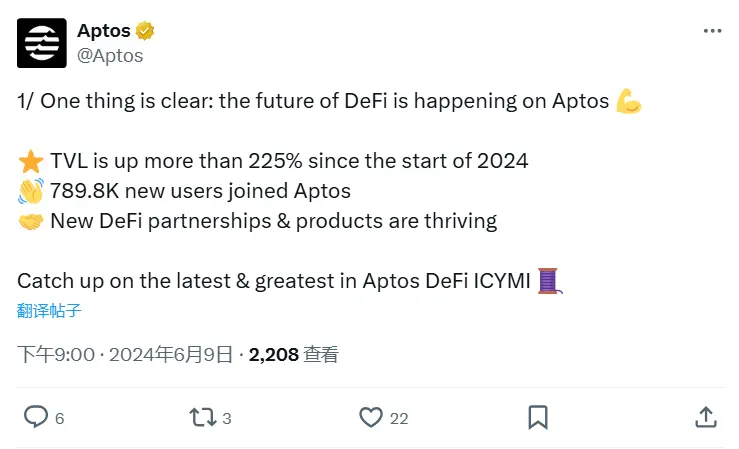Bookmark this post
The image size is (739, 449).
[x=538, y=417]
